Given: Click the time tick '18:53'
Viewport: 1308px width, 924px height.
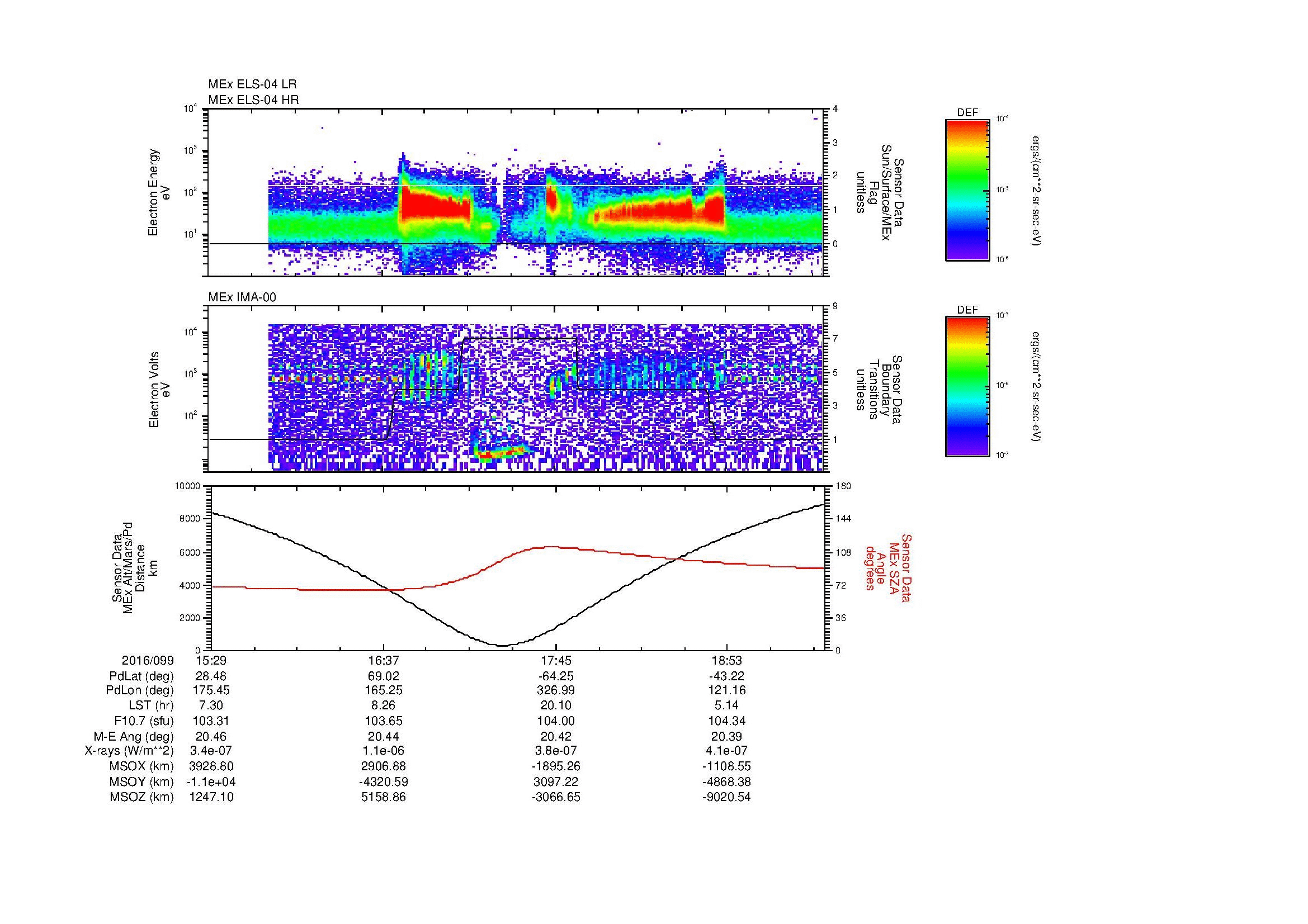Looking at the screenshot, I should pyautogui.click(x=727, y=660).
